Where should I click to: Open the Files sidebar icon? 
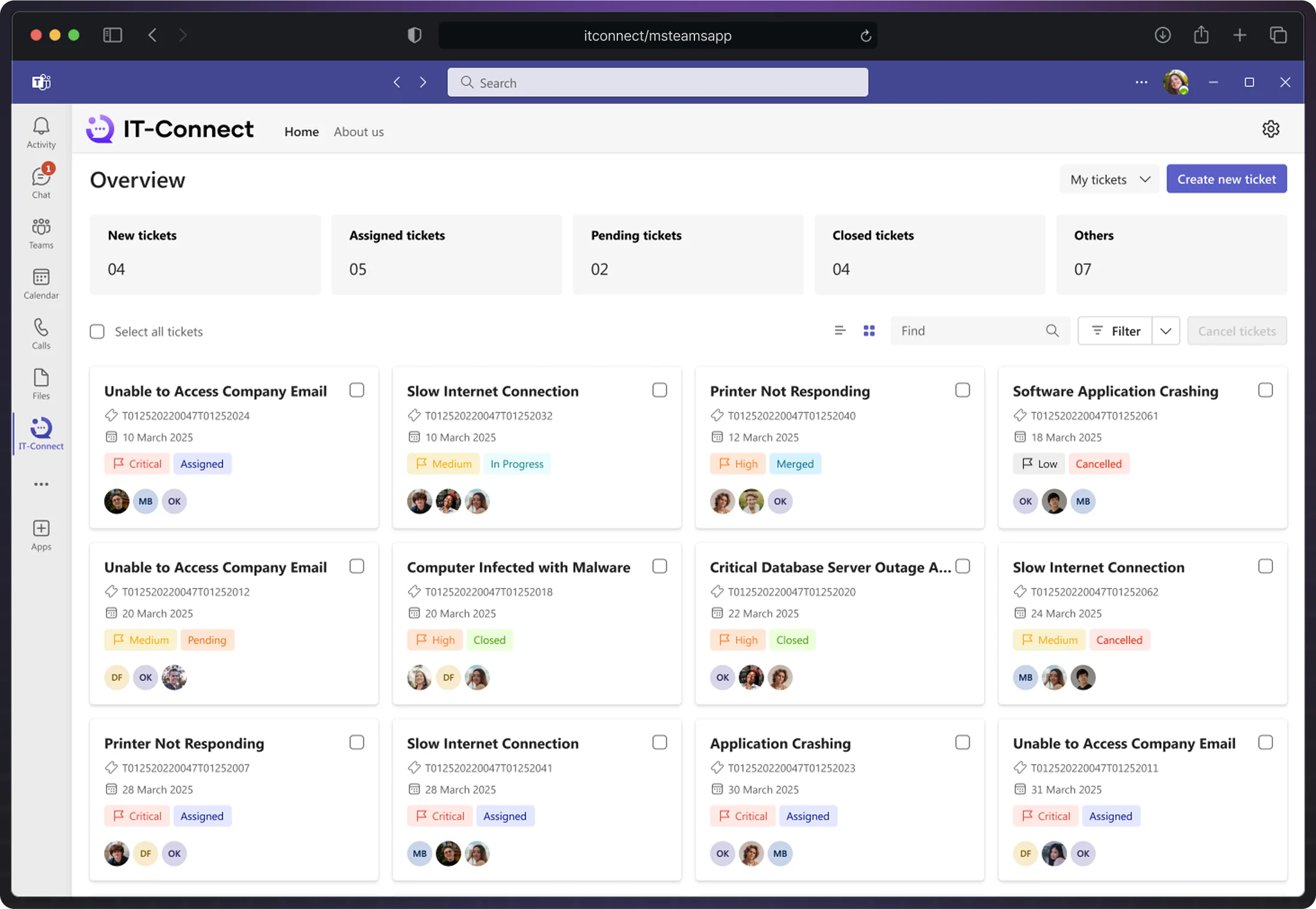coord(41,383)
